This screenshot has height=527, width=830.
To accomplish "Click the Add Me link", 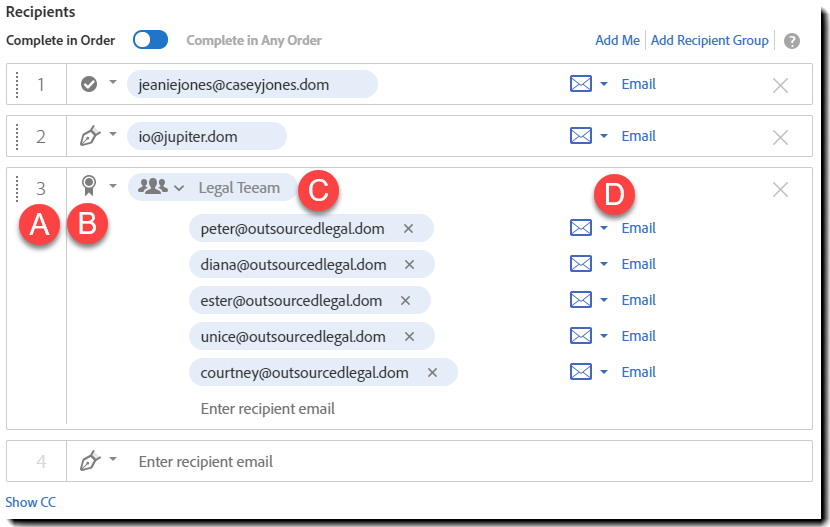I will point(617,41).
